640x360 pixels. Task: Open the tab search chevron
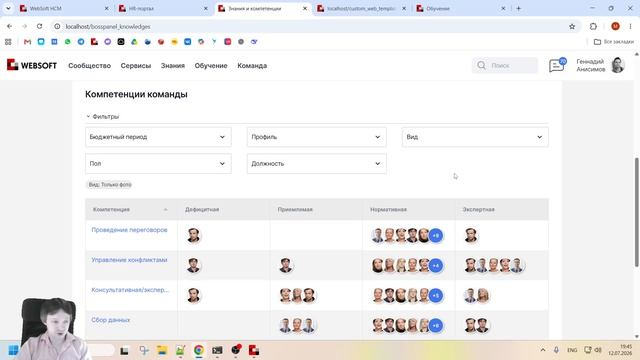(8, 8)
